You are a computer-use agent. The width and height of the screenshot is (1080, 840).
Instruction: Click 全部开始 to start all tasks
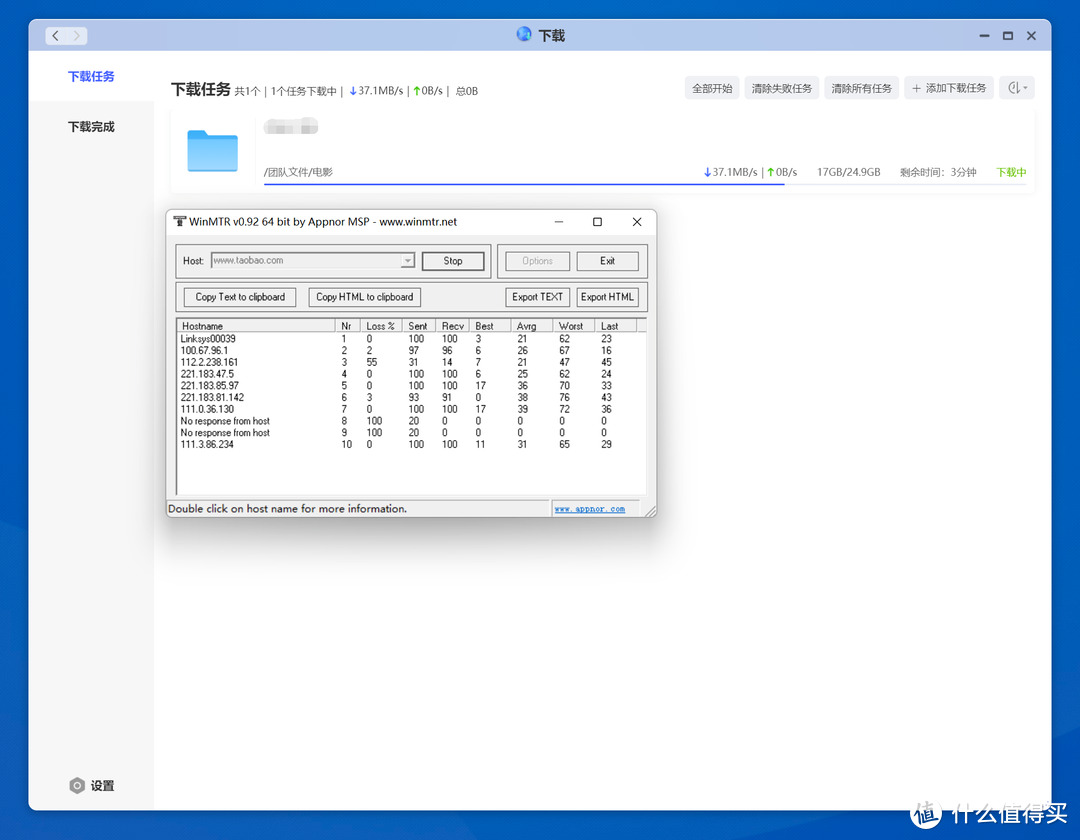point(712,88)
